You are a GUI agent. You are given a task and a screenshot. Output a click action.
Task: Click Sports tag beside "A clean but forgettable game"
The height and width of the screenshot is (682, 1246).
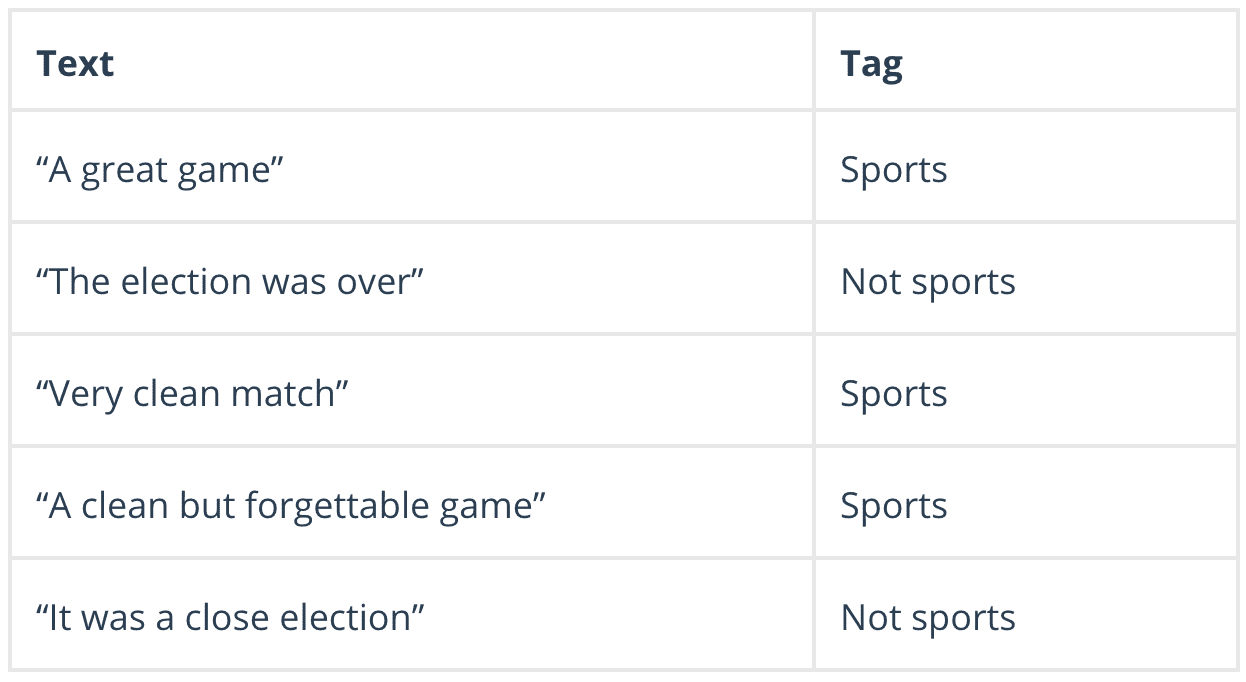[893, 506]
